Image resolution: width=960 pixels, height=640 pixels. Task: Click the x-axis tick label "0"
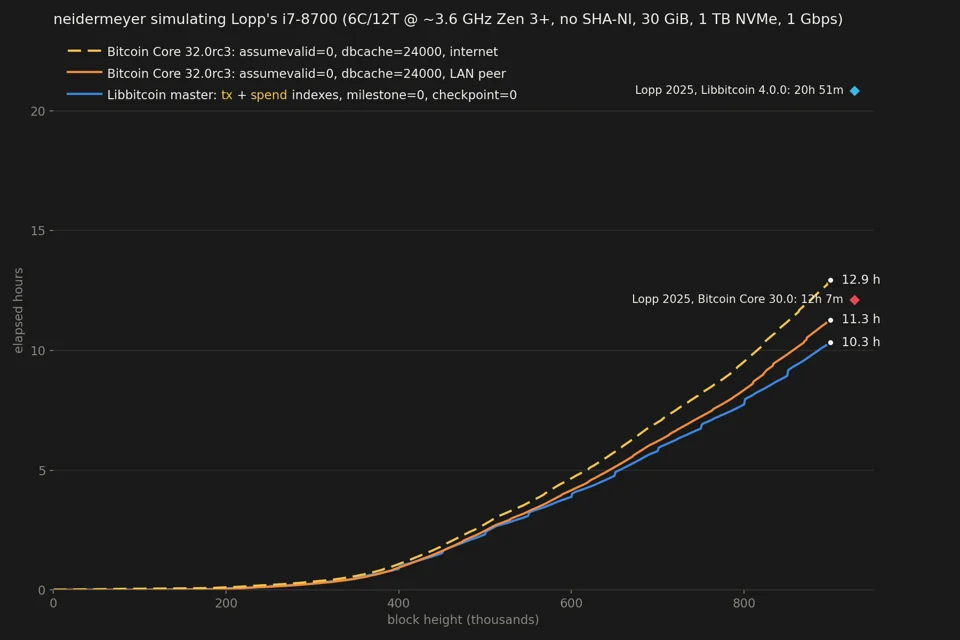(x=53, y=603)
